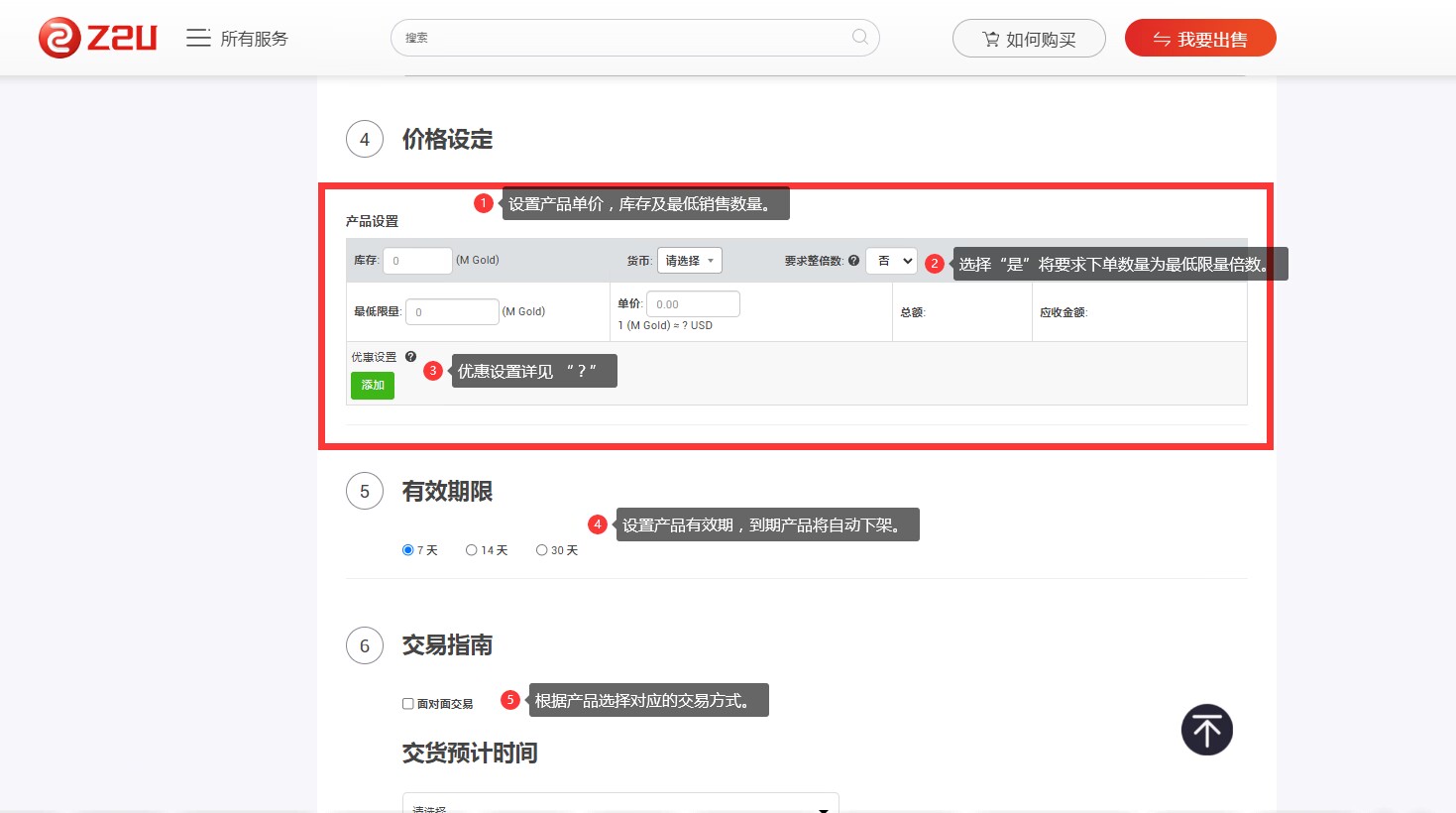Screen dimensions: 1456x813
Task: Open the 货币 请选择 dropdown
Action: pyautogui.click(x=689, y=261)
